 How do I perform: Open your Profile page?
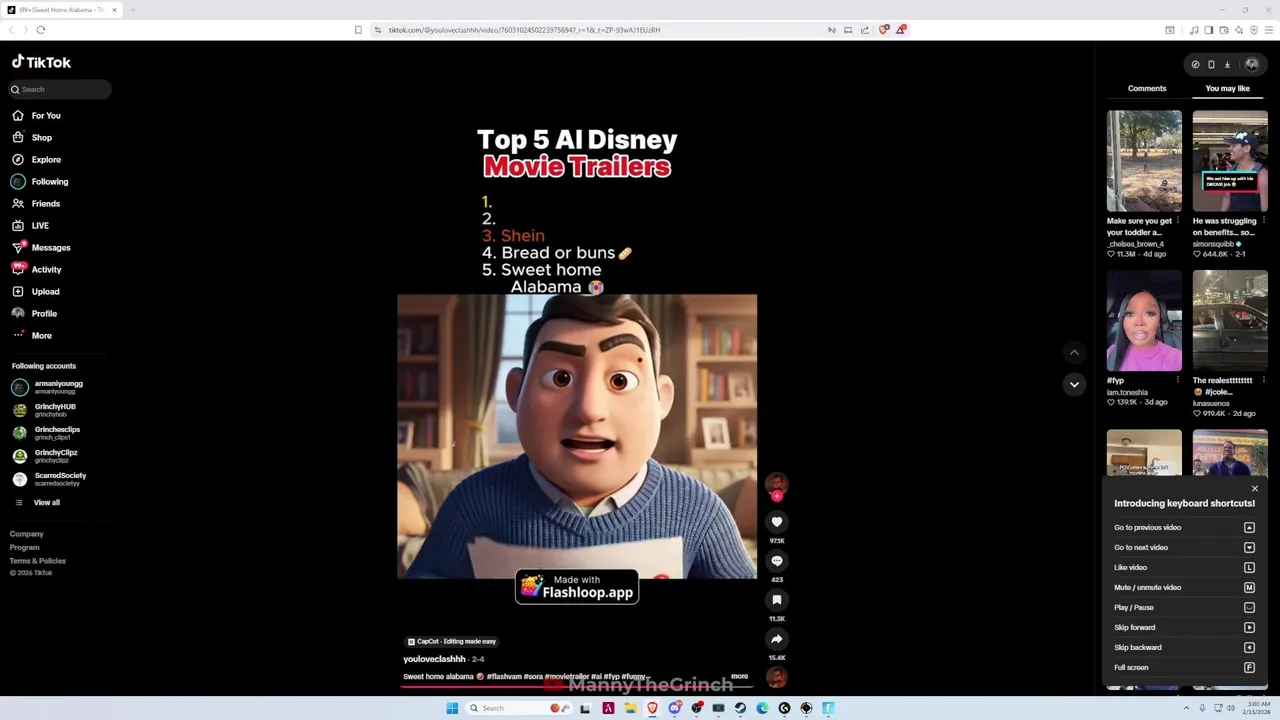[x=35, y=314]
